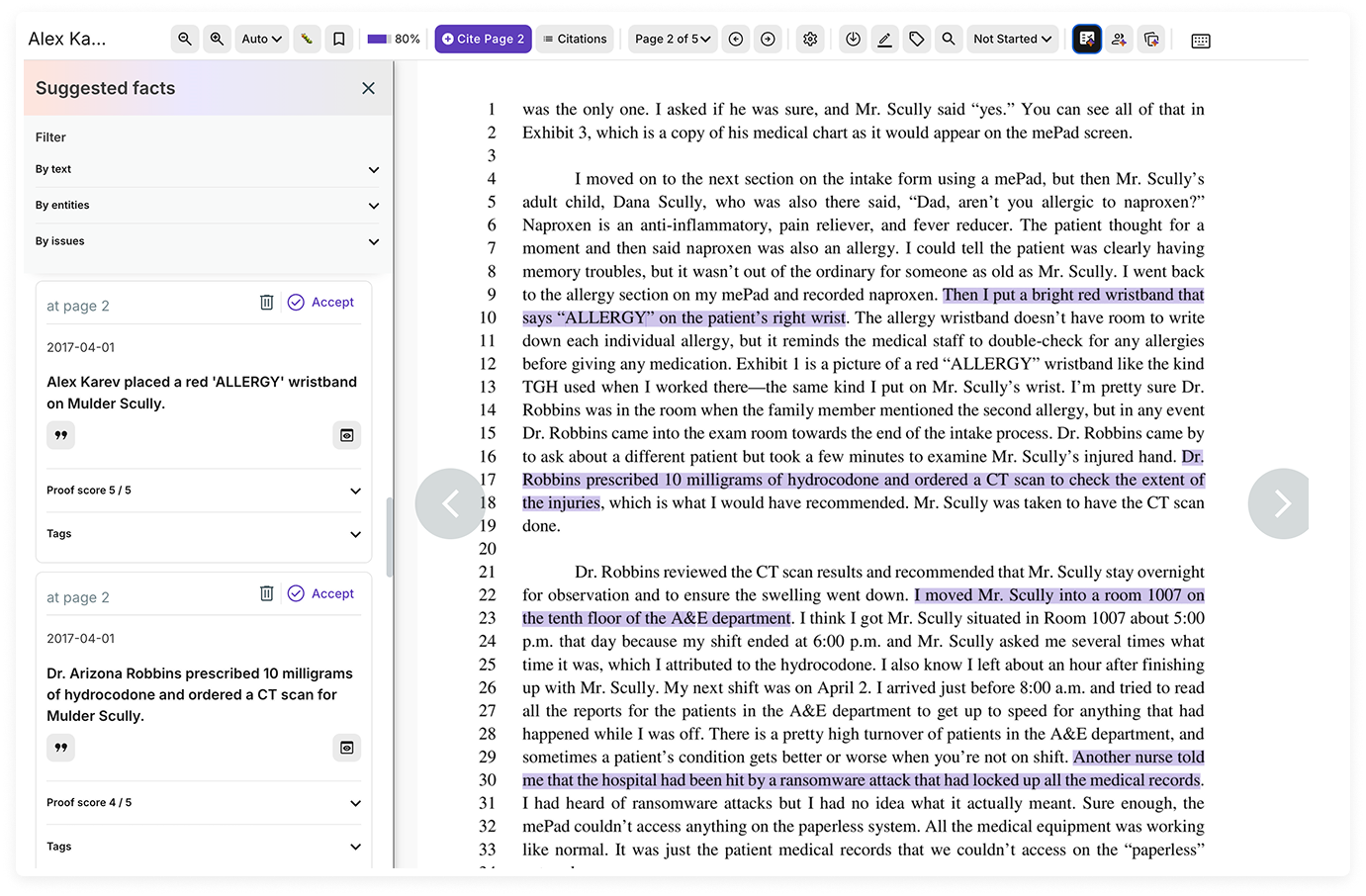This screenshot has width=1366, height=896.
Task: Close the Suggested facts panel
Action: coord(368,88)
